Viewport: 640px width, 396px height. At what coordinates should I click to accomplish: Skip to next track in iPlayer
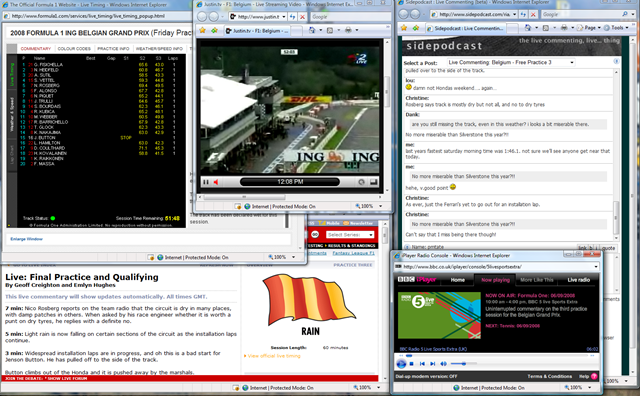point(432,364)
